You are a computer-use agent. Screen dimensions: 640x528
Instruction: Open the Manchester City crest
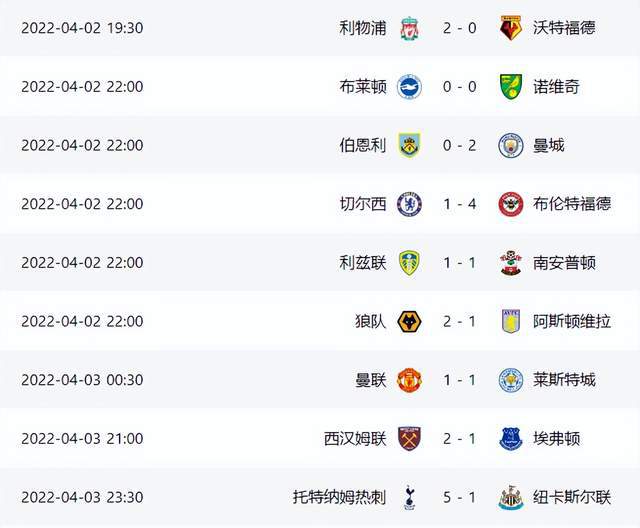[511, 145]
